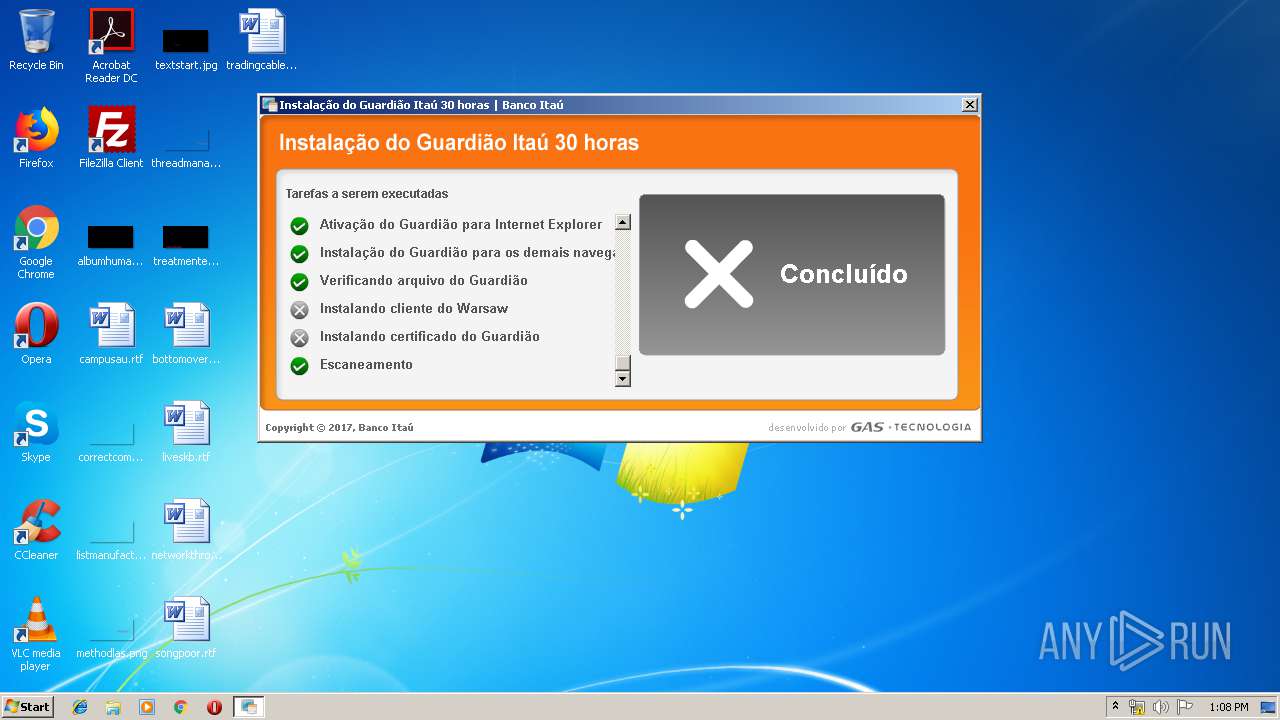This screenshot has height=720, width=1280.
Task: Click 'Copyright © 2017, Banco Itaú' text
Action: [x=339, y=428]
